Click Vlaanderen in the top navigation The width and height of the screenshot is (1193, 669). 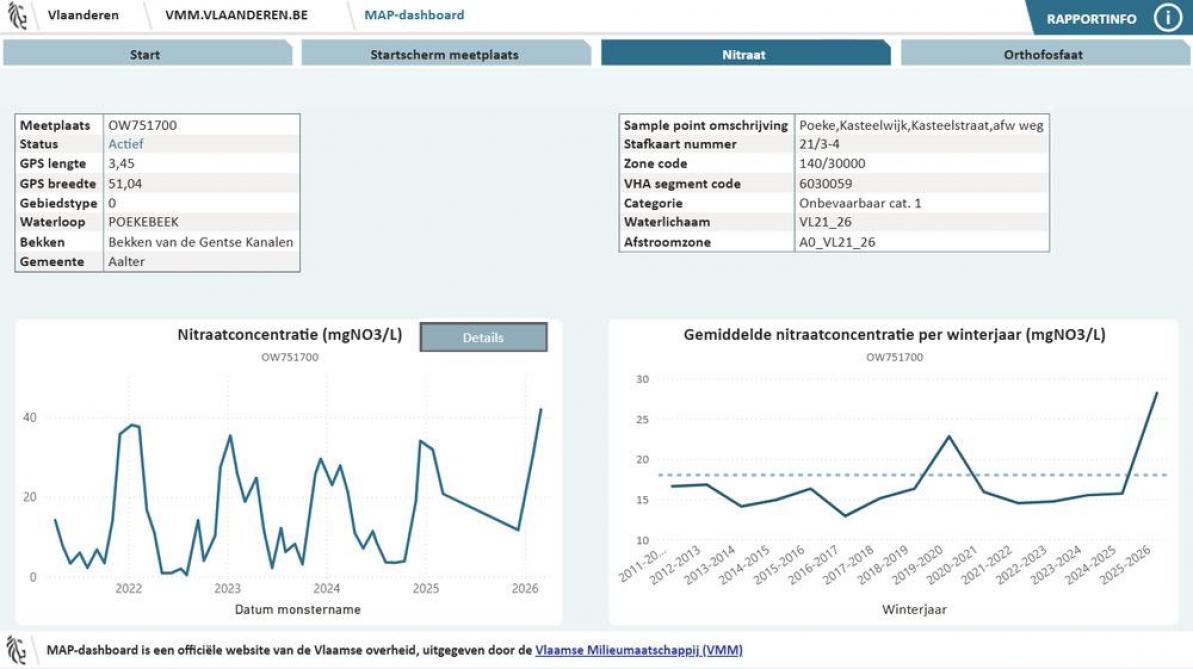[x=85, y=15]
